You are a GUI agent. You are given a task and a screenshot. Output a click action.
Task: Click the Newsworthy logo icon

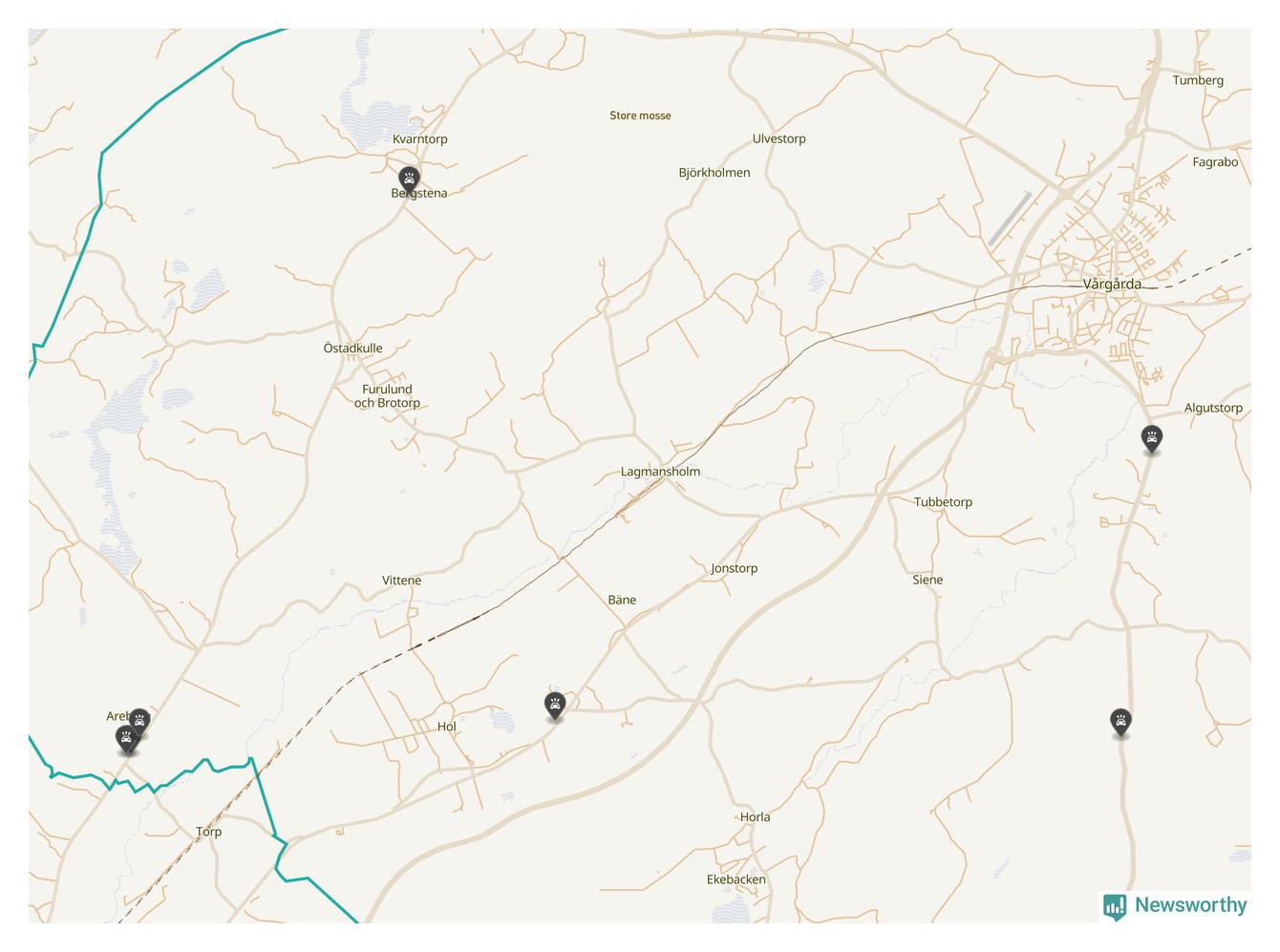1114,906
